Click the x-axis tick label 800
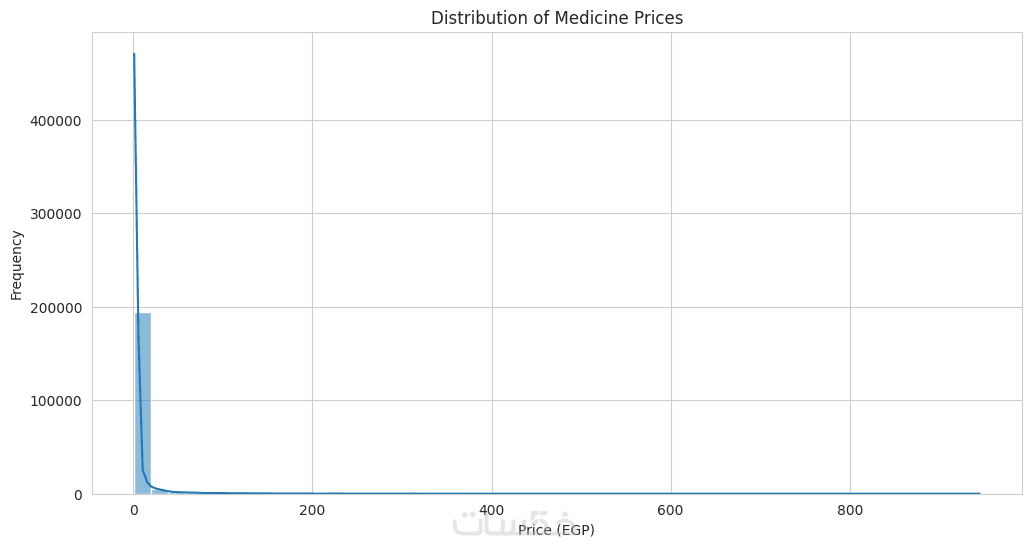This screenshot has height=547, width=1031. point(850,510)
